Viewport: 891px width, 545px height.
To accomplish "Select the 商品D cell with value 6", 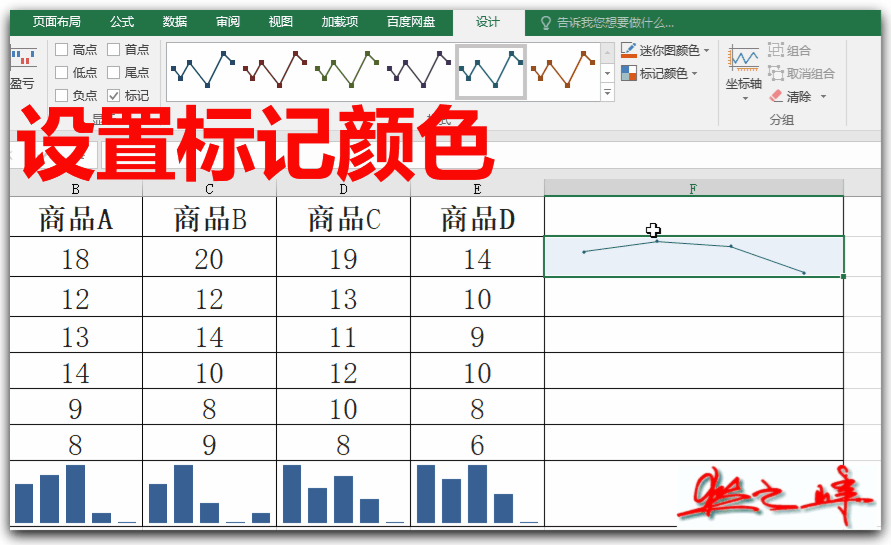I will pyautogui.click(x=477, y=443).
